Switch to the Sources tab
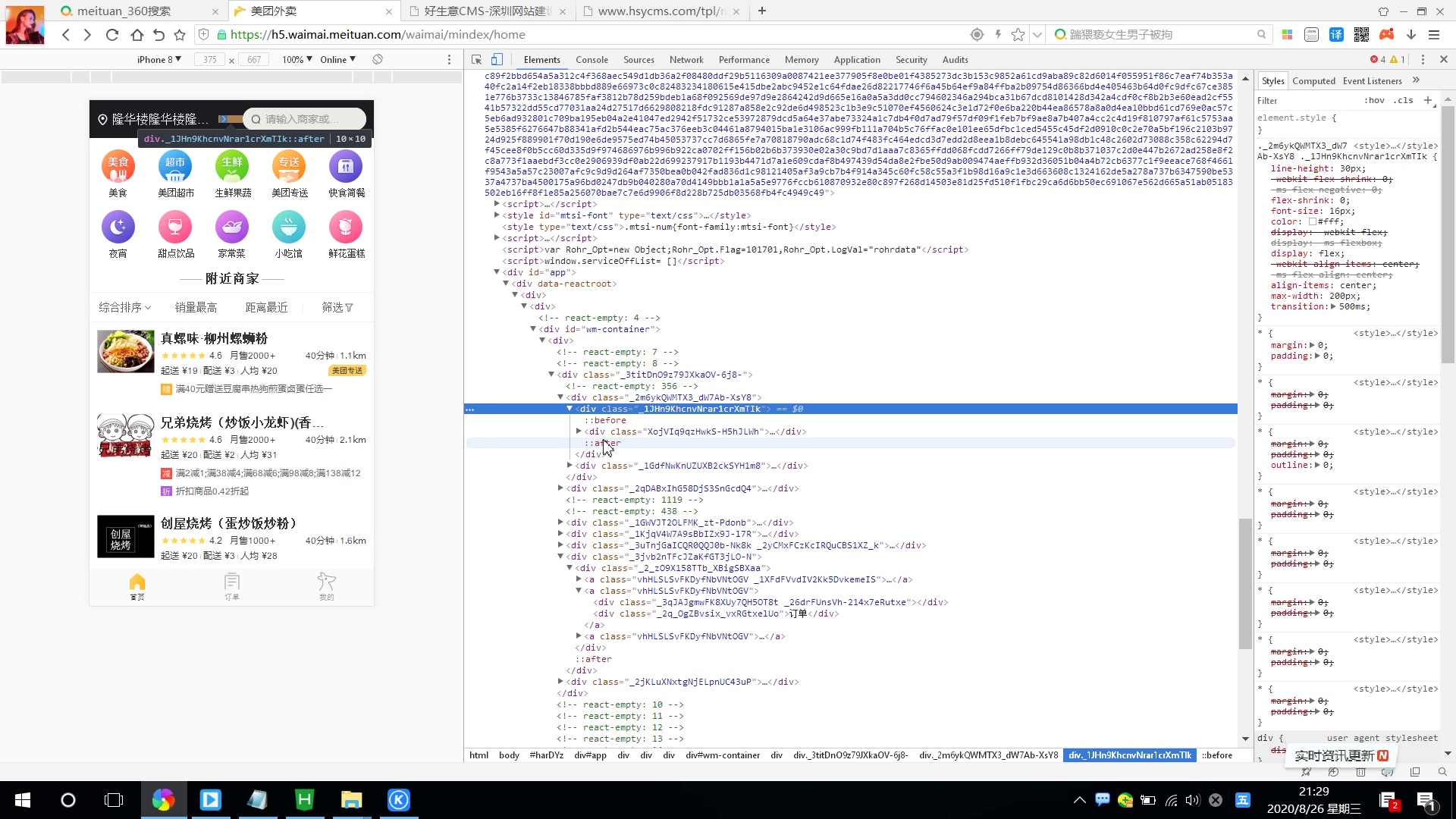The height and width of the screenshot is (819, 1456). click(639, 59)
